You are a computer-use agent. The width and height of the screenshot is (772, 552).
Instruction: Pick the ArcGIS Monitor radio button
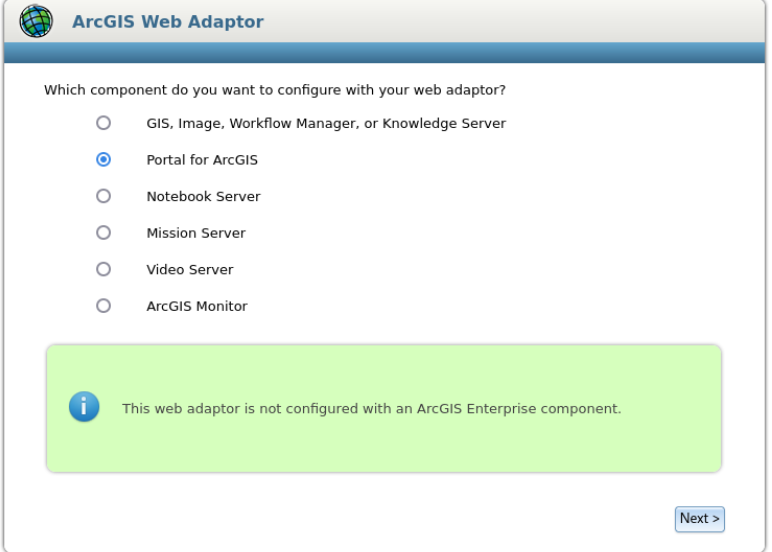(103, 306)
